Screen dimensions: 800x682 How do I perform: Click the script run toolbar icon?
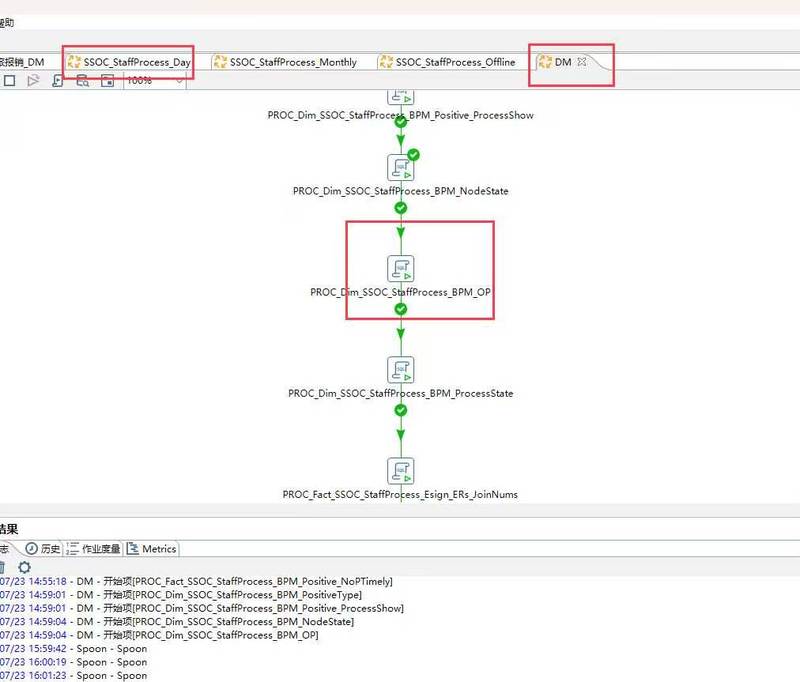pyautogui.click(x=58, y=81)
